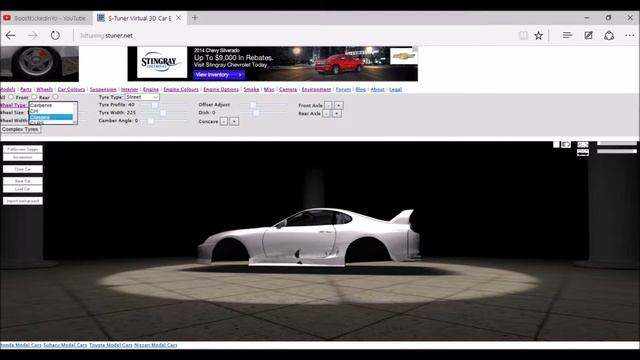Screen dimensions: 640x360
Task: Visit the Forum link
Action: click(x=343, y=89)
